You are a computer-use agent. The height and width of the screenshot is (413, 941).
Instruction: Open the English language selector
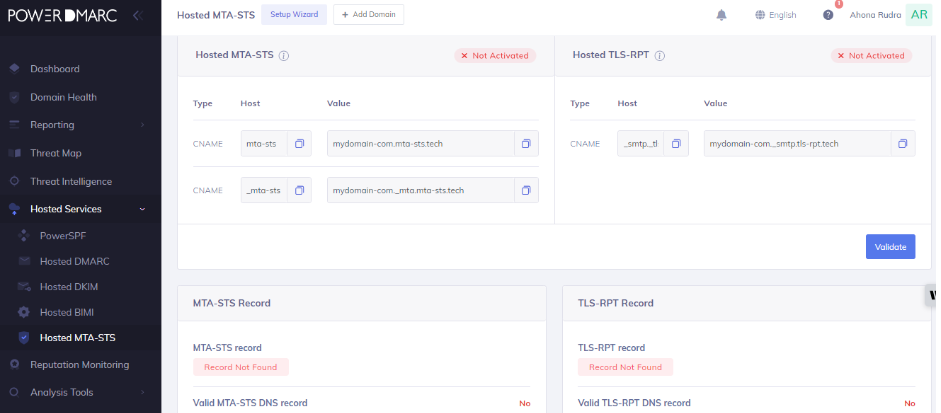(x=776, y=15)
